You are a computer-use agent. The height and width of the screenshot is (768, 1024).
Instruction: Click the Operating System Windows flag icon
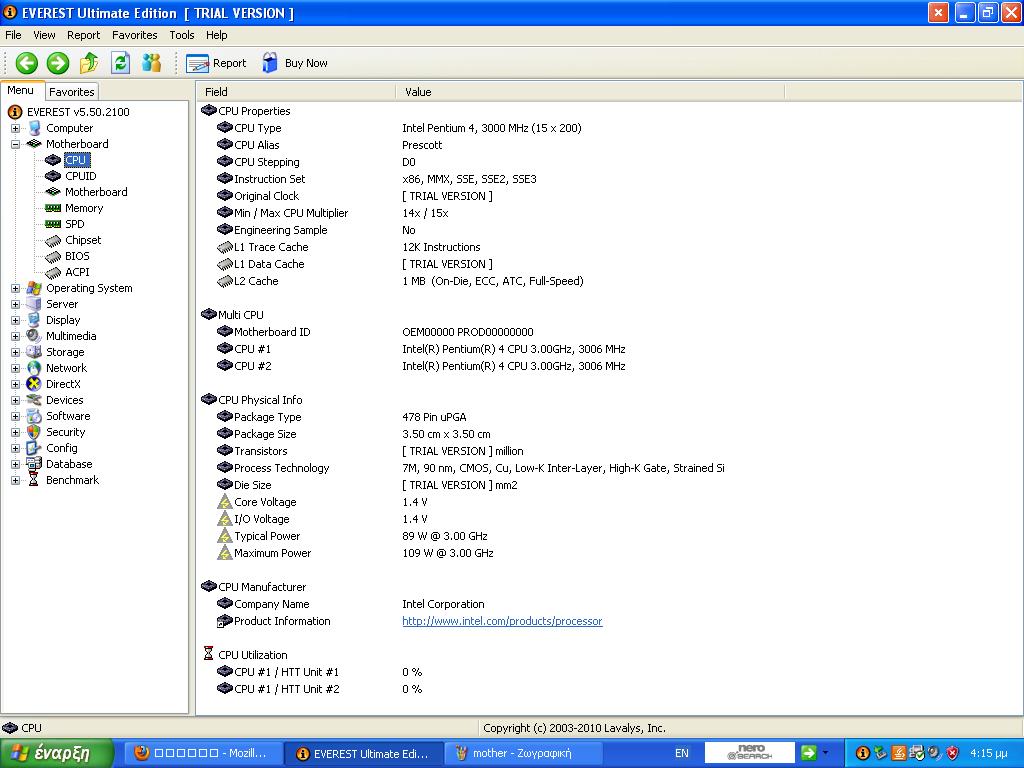(34, 288)
